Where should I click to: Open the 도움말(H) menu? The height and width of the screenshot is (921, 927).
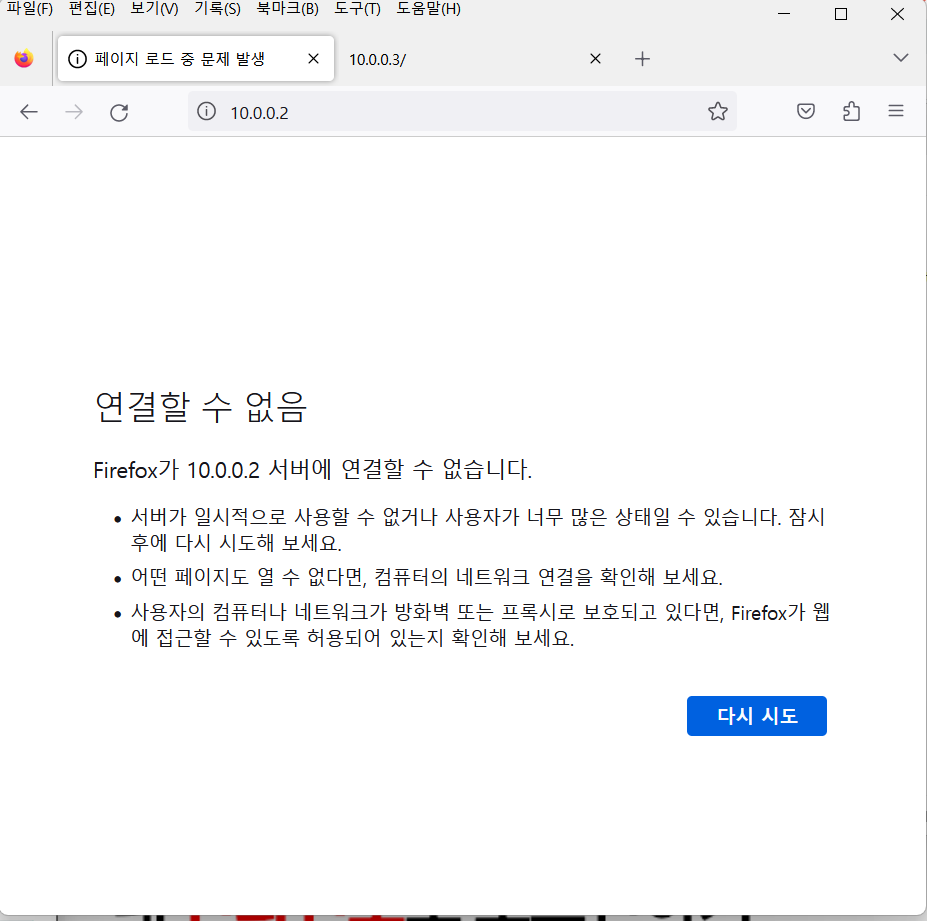429,9
